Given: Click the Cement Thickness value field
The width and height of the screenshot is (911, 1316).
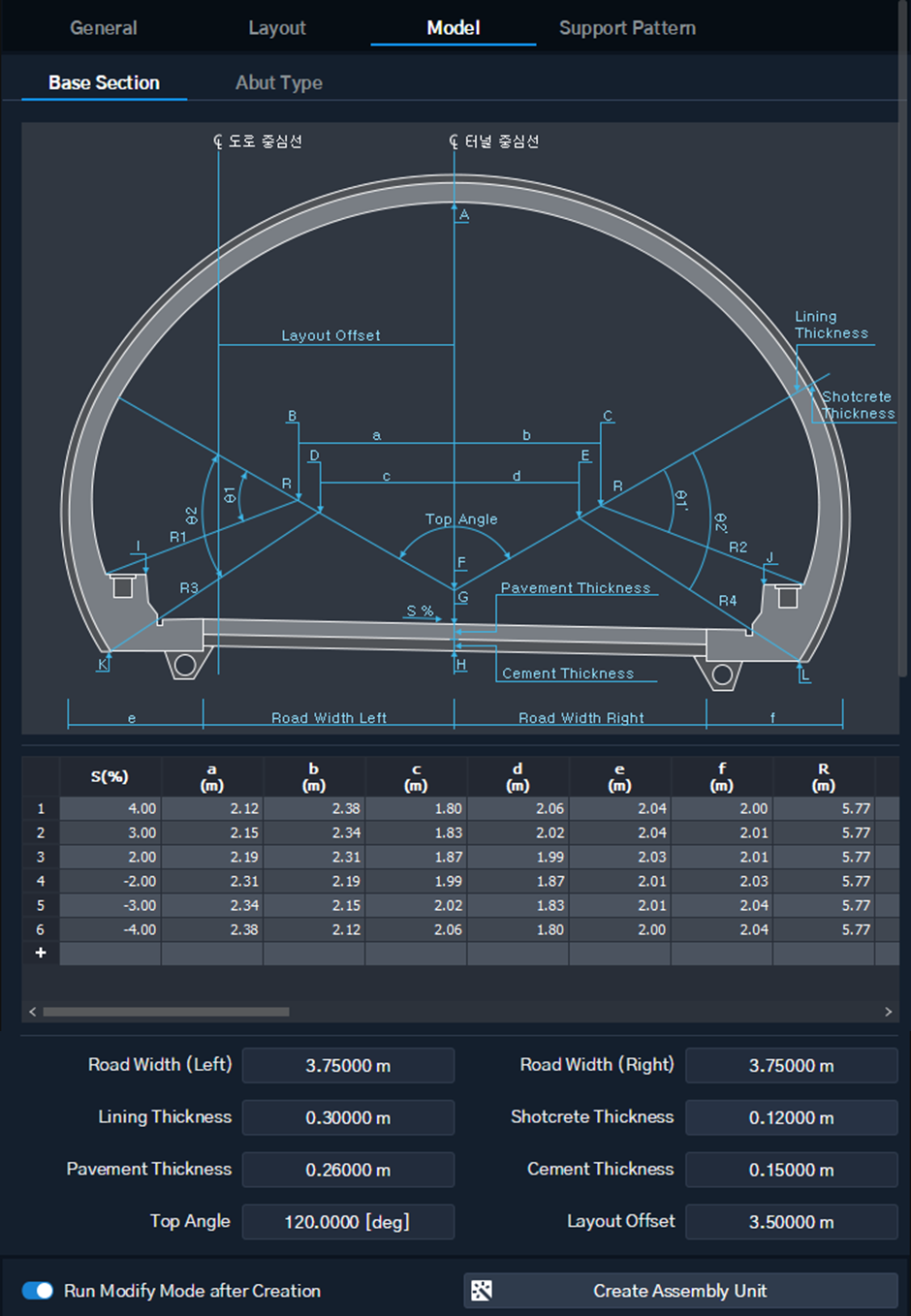Looking at the screenshot, I should (791, 1171).
